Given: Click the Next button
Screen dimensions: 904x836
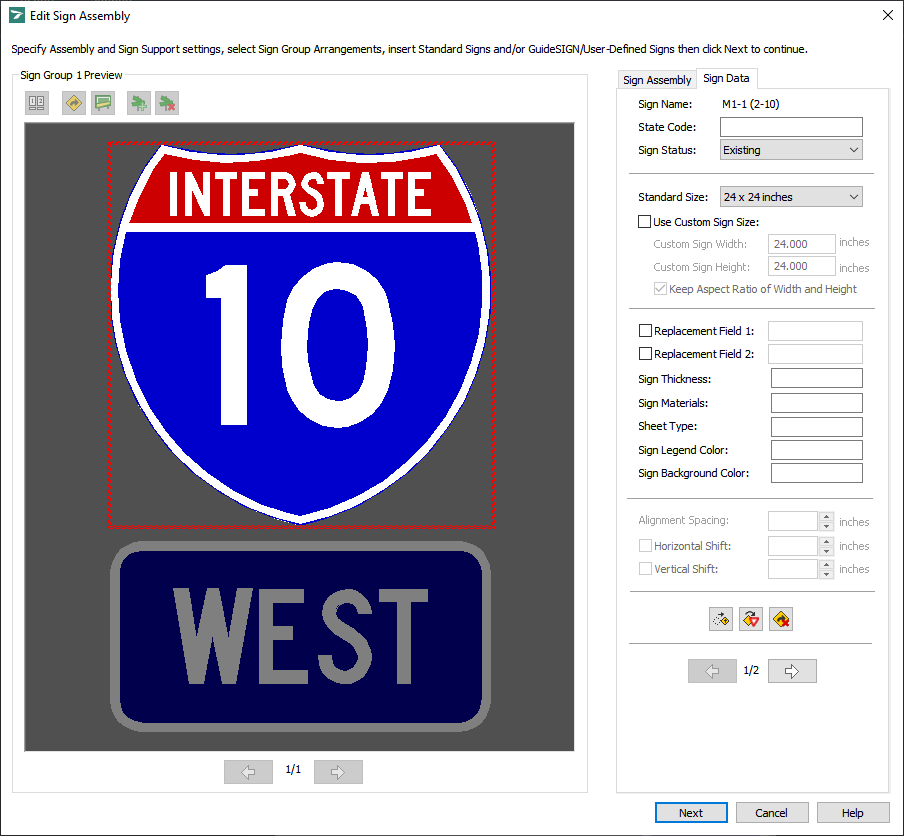Looking at the screenshot, I should coord(691,813).
